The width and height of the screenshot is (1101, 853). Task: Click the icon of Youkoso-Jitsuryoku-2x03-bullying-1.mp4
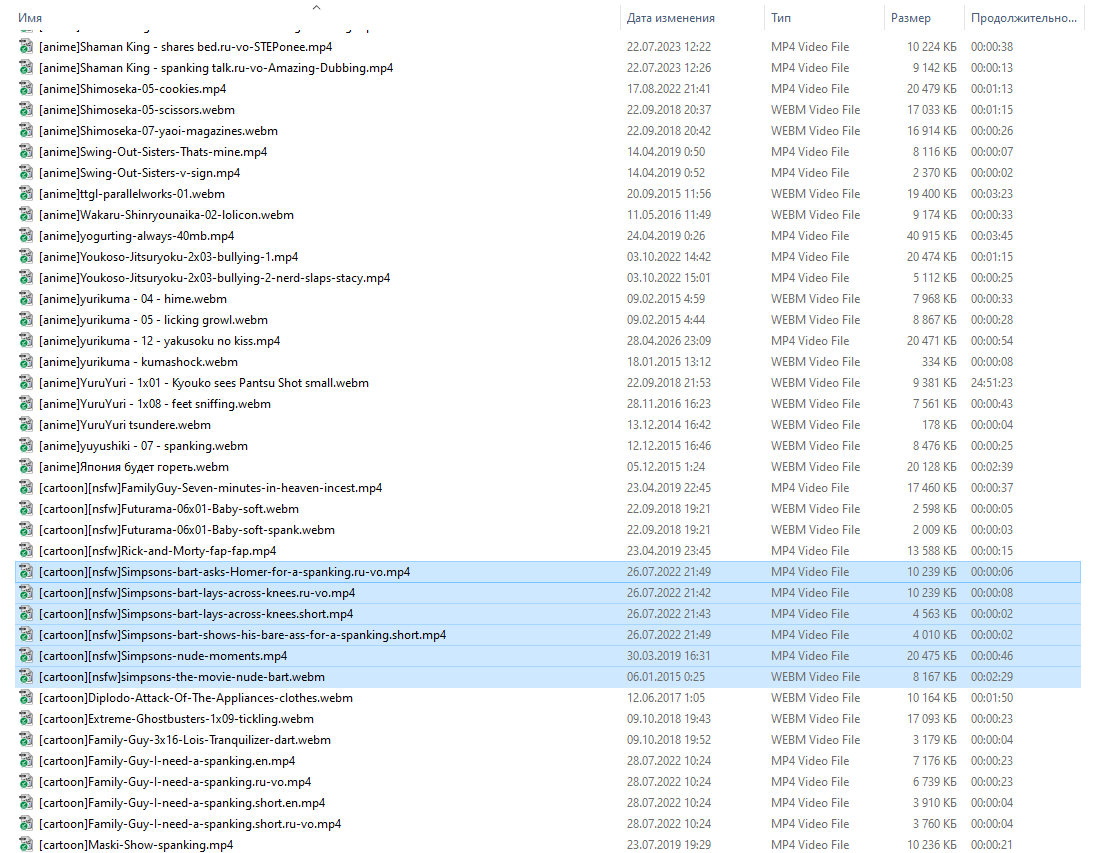[26, 257]
